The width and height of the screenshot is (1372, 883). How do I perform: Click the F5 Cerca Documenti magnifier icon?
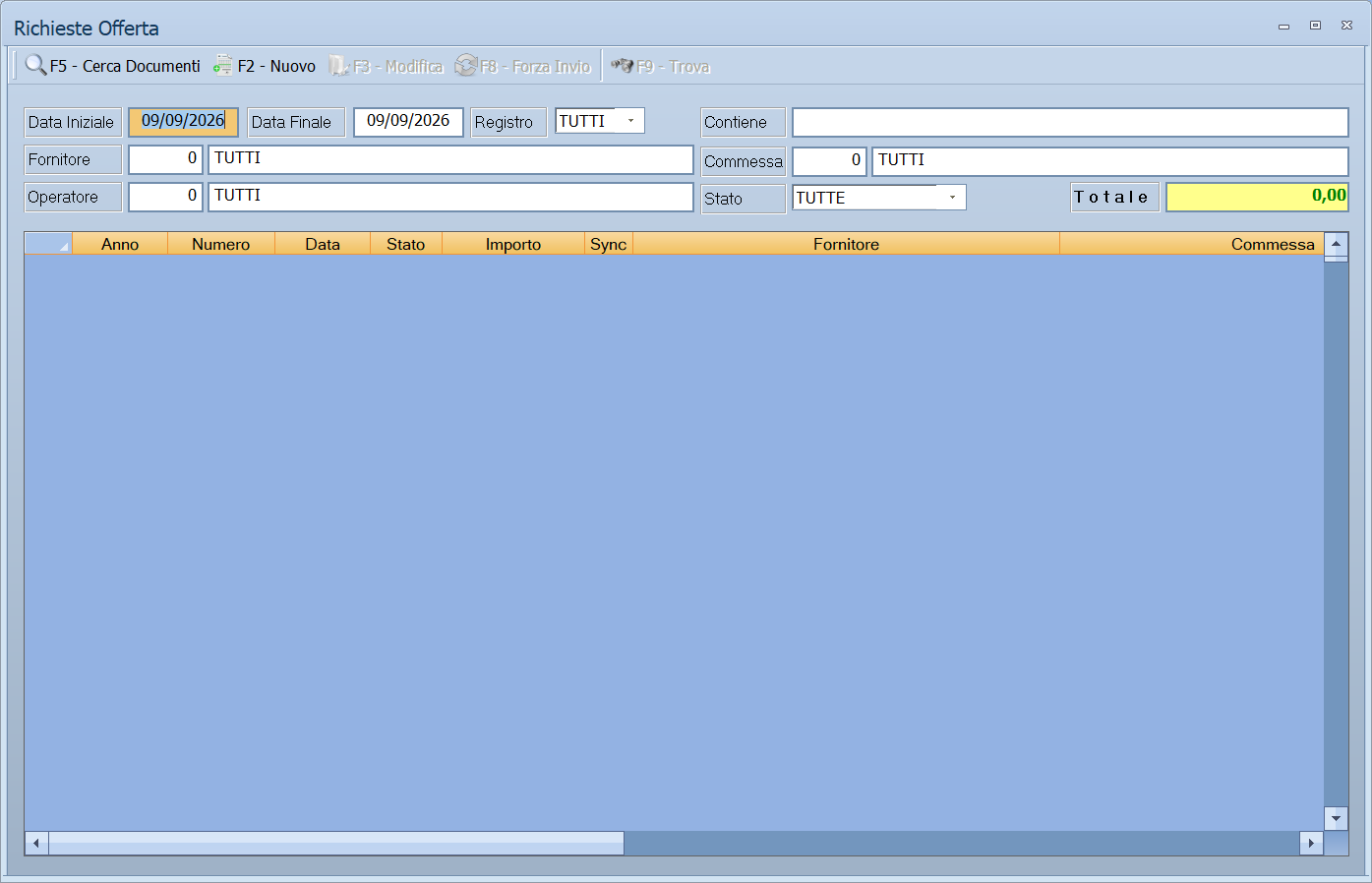pyautogui.click(x=35, y=65)
